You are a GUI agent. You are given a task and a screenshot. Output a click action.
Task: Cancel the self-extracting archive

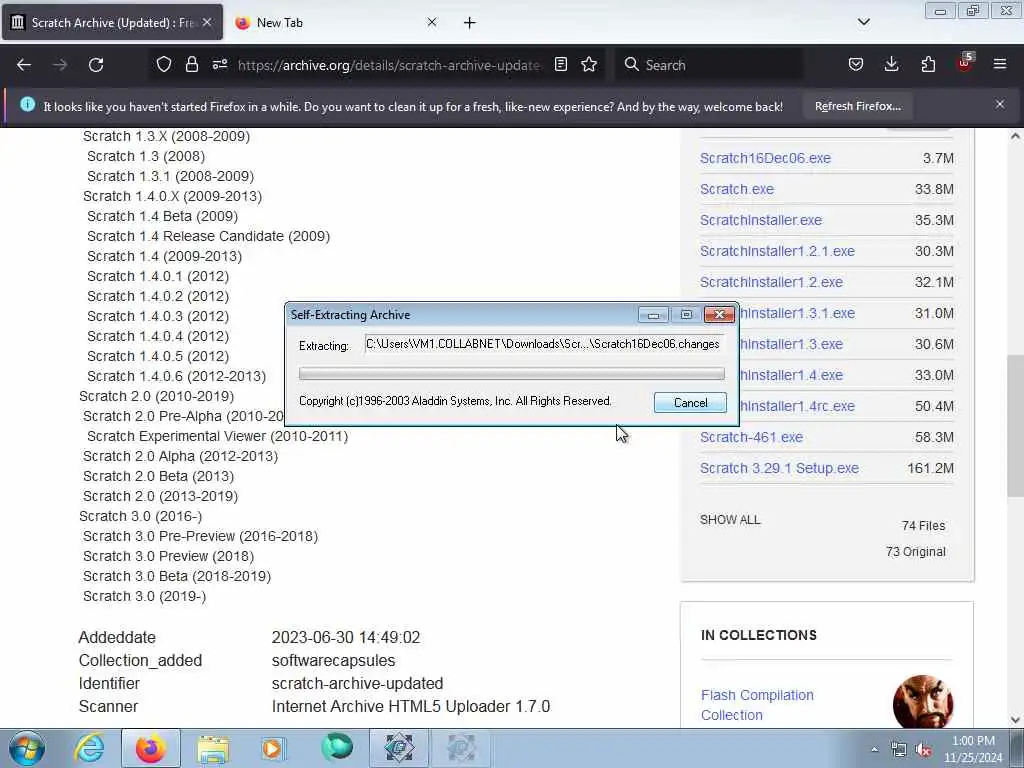coord(690,403)
